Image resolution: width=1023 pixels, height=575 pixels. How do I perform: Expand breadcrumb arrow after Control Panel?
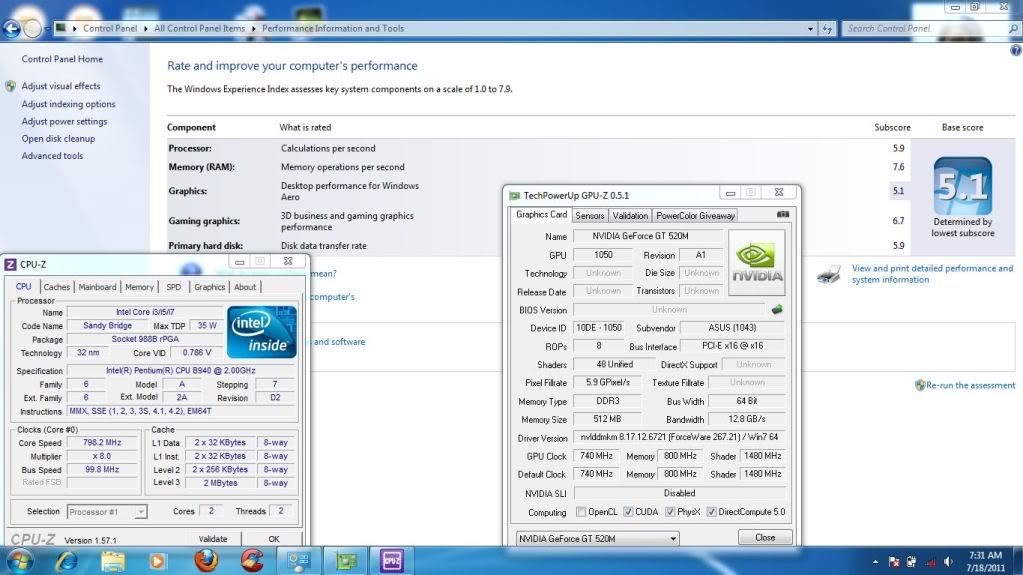click(145, 29)
